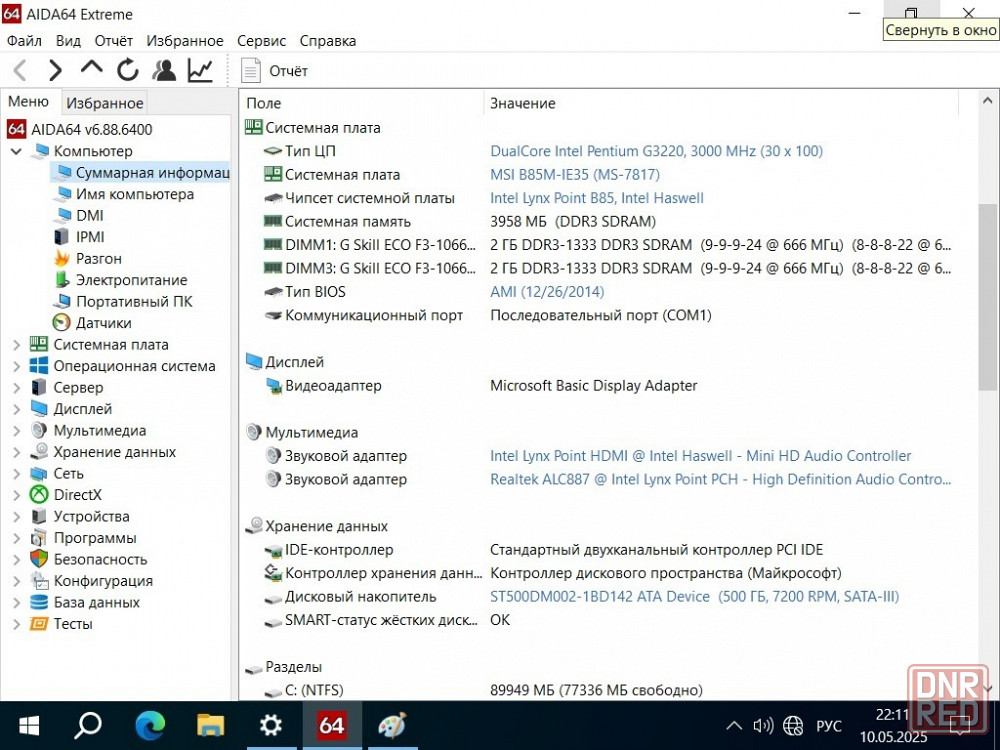The height and width of the screenshot is (750, 1000).
Task: Select the DMI tree item
Action: click(89, 216)
